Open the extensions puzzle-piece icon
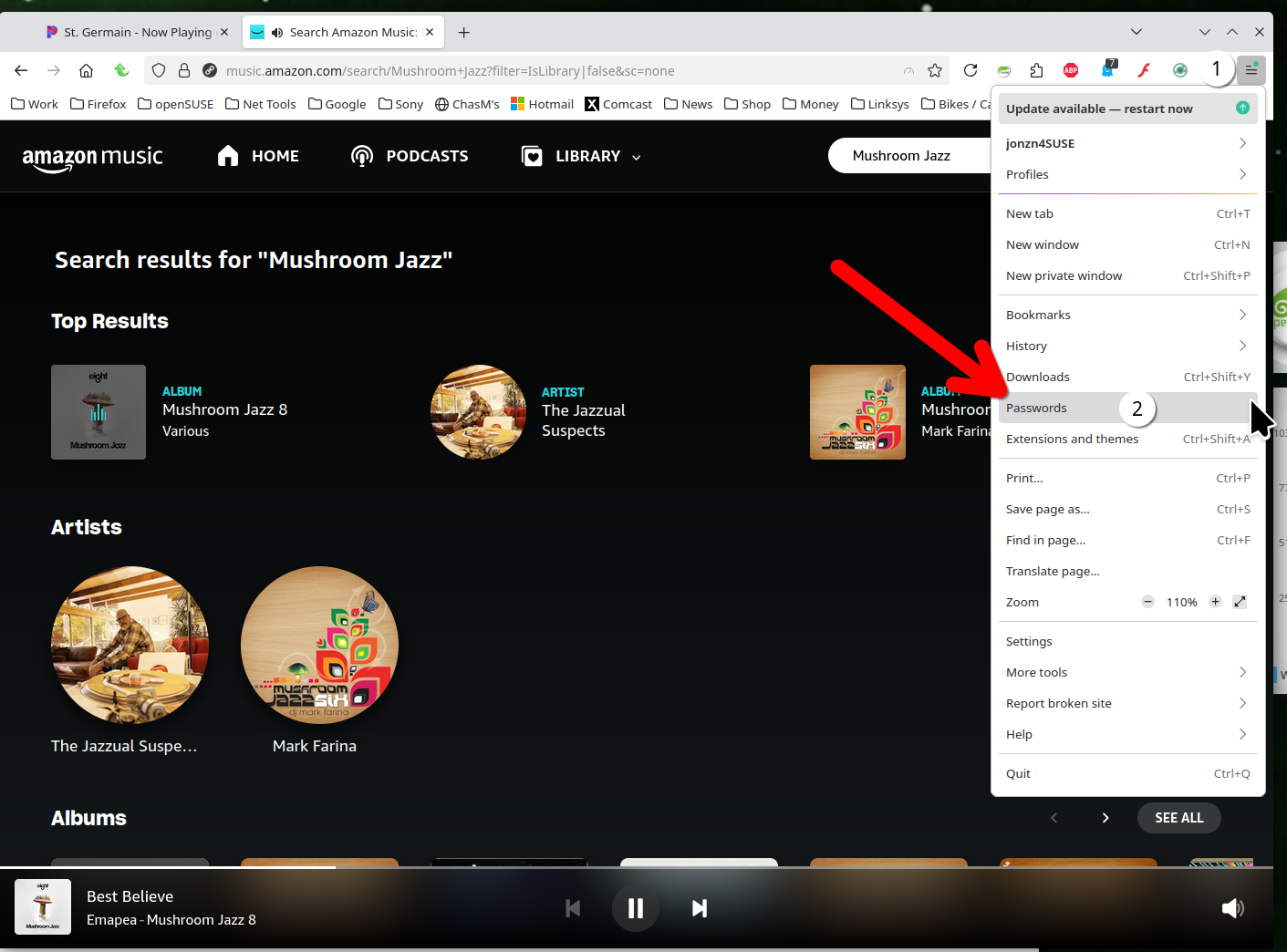The image size is (1287, 952). [x=1036, y=70]
